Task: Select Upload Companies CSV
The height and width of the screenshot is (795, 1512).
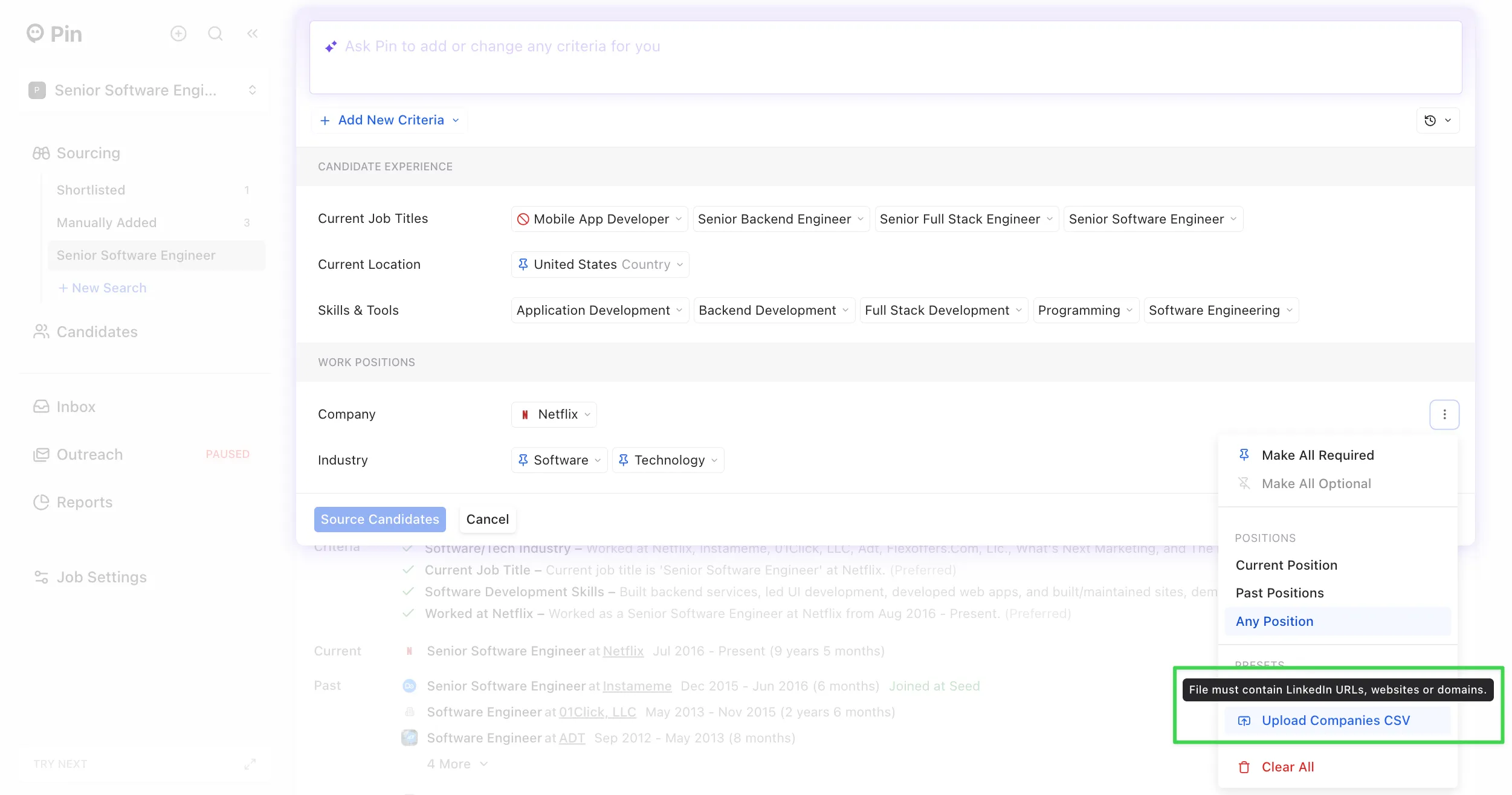Action: 1338,721
